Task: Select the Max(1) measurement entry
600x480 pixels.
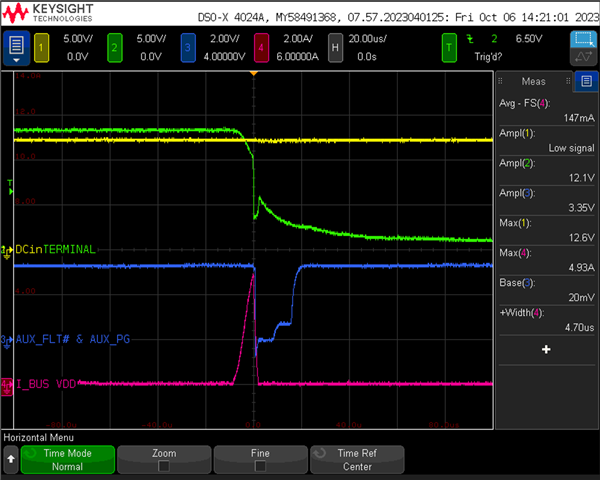Action: [x=546, y=230]
